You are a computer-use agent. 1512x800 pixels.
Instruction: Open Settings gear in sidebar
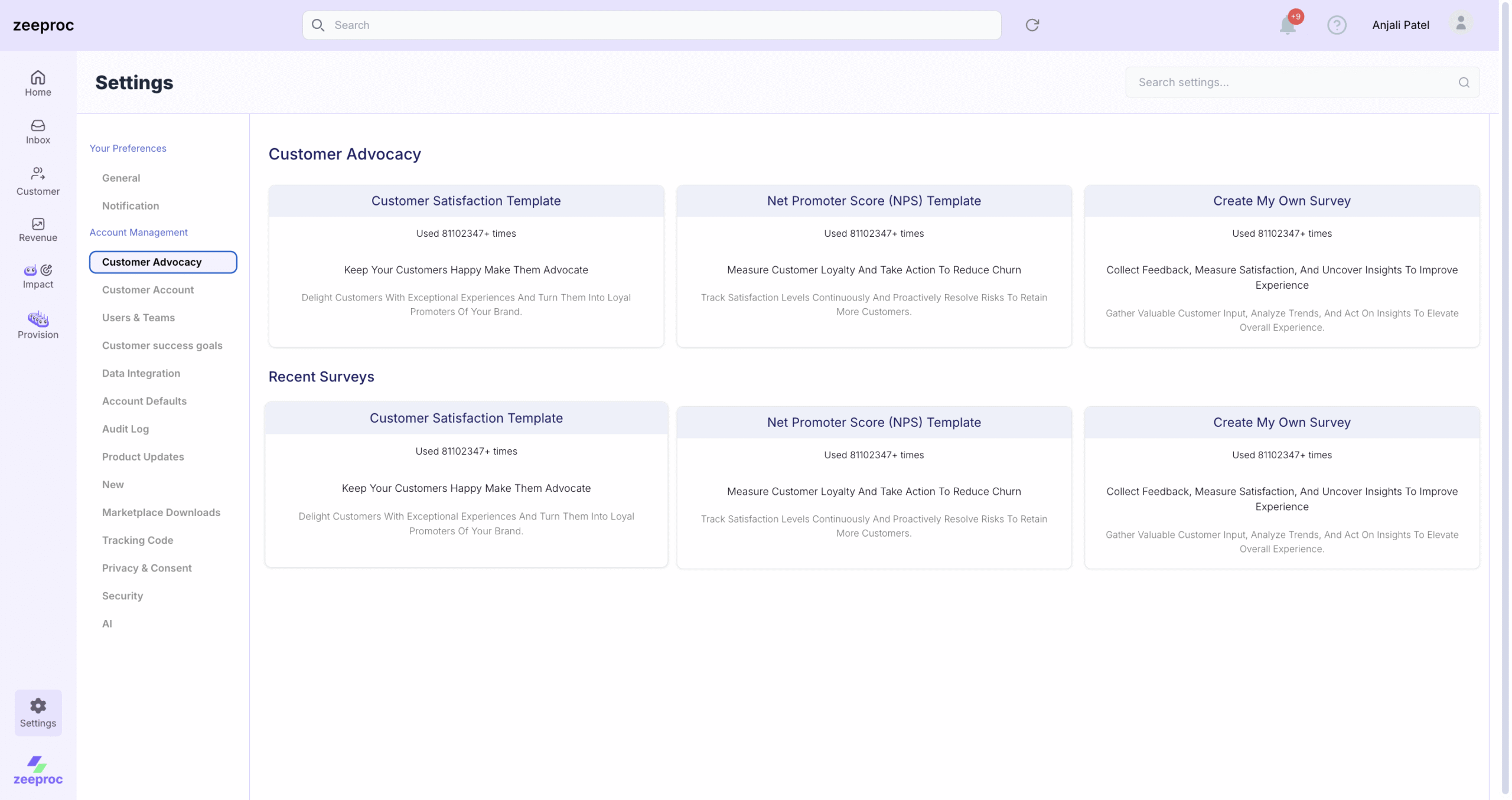click(38, 706)
